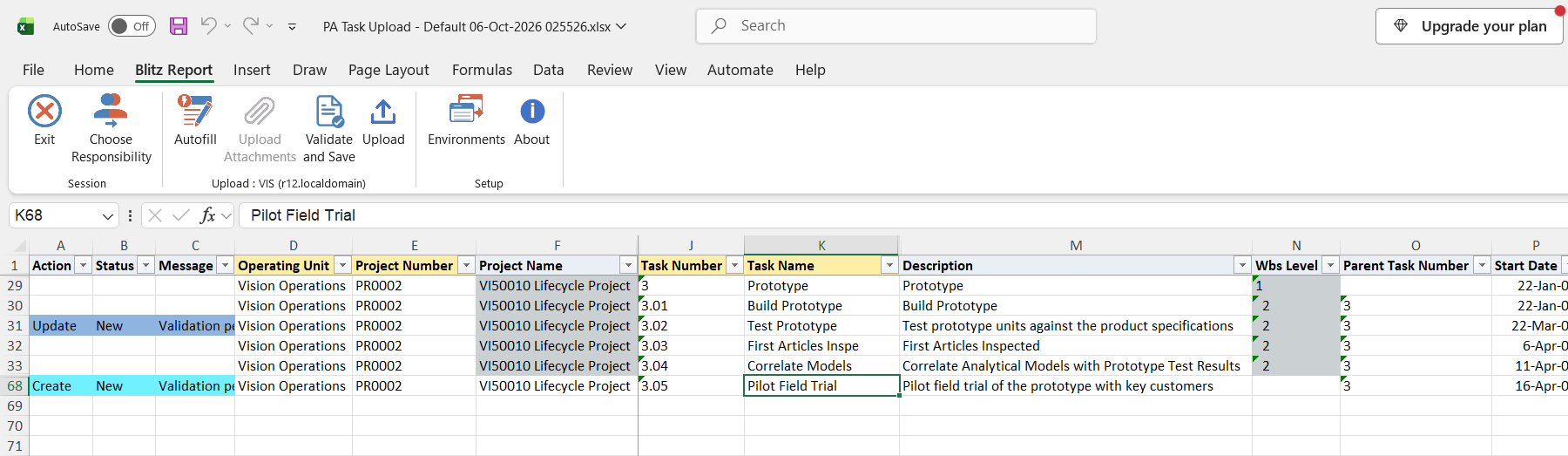Open the Project Number filter dropdown

click(x=467, y=265)
